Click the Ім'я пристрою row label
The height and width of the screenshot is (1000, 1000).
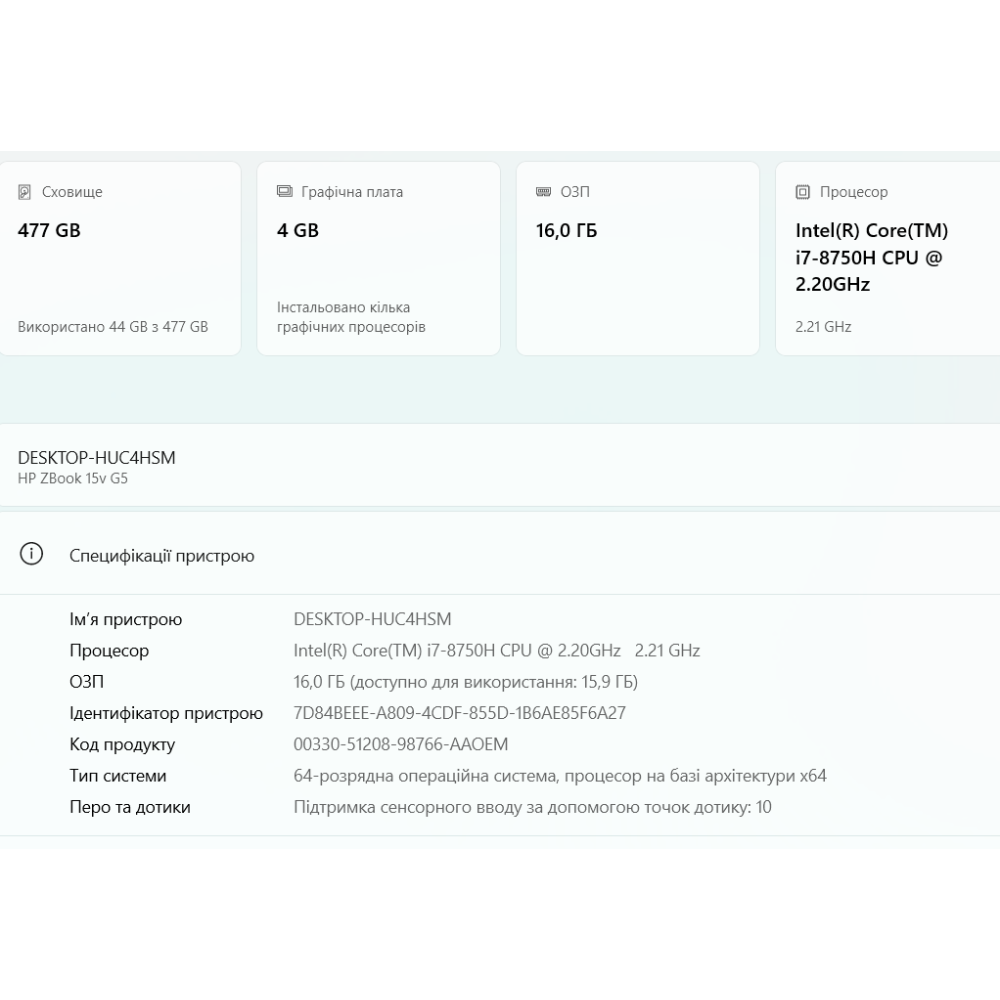[x=126, y=620]
